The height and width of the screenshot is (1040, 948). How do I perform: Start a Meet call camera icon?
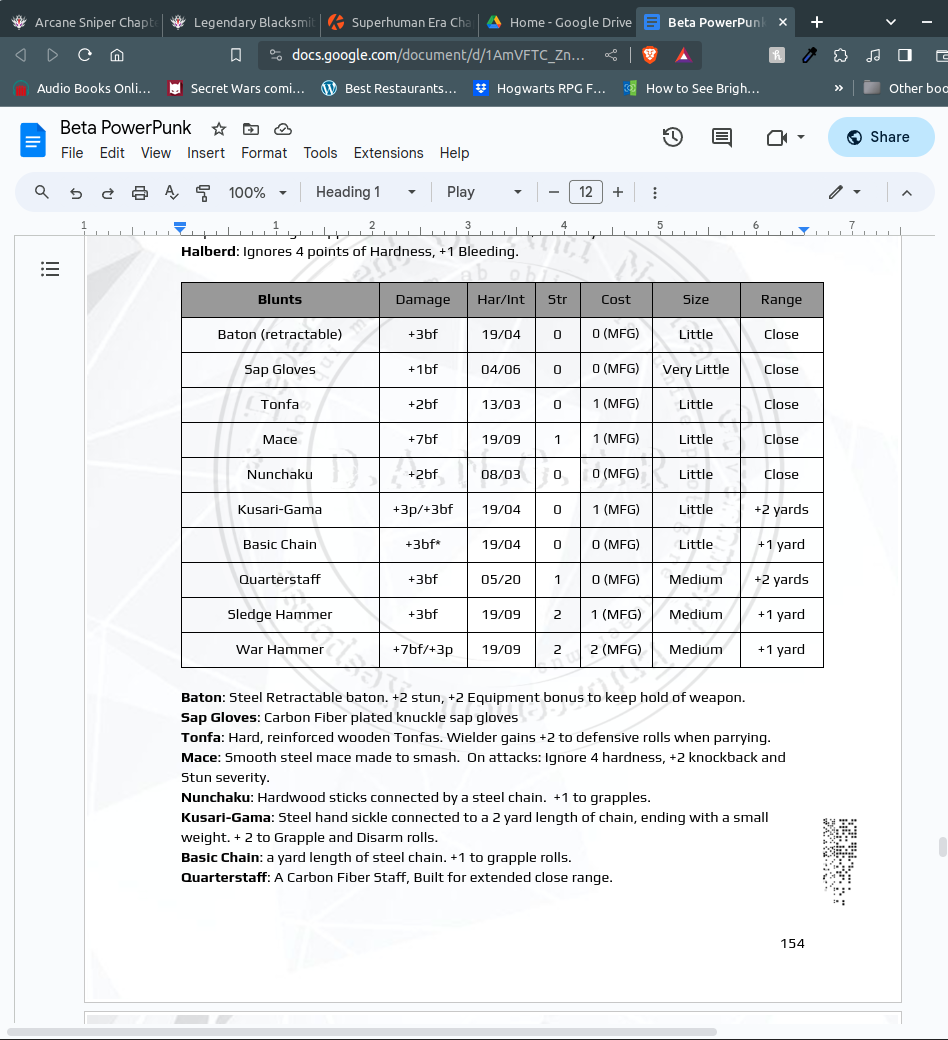click(x=776, y=137)
